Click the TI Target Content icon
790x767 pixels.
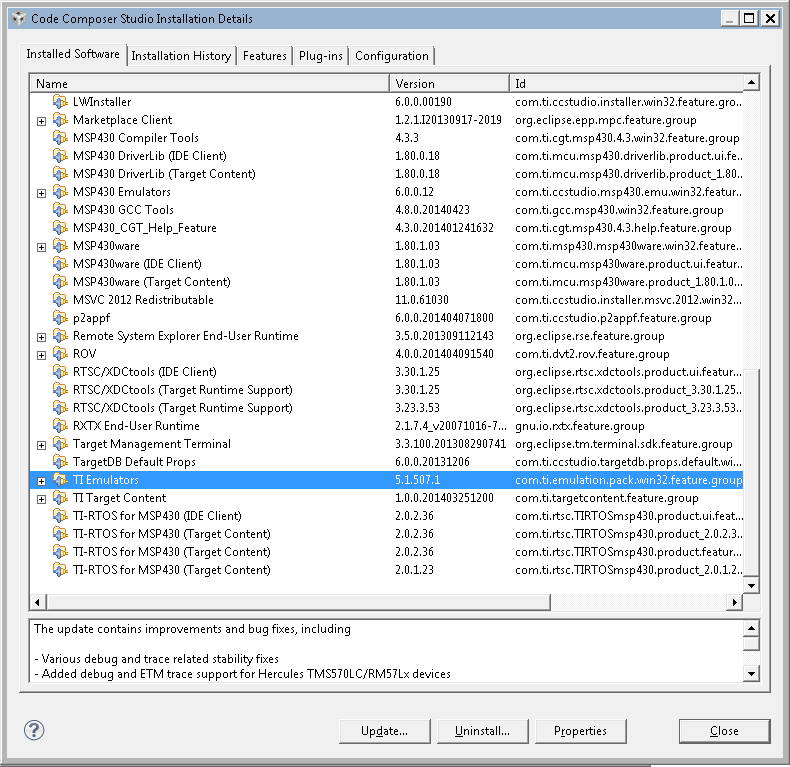point(60,498)
